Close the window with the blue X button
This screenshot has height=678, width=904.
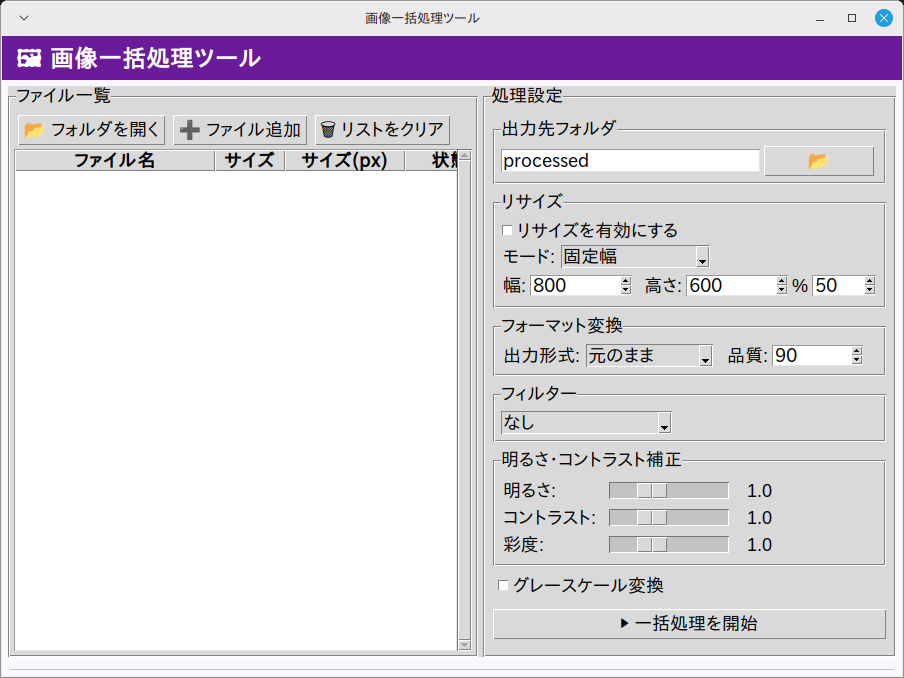point(883,18)
